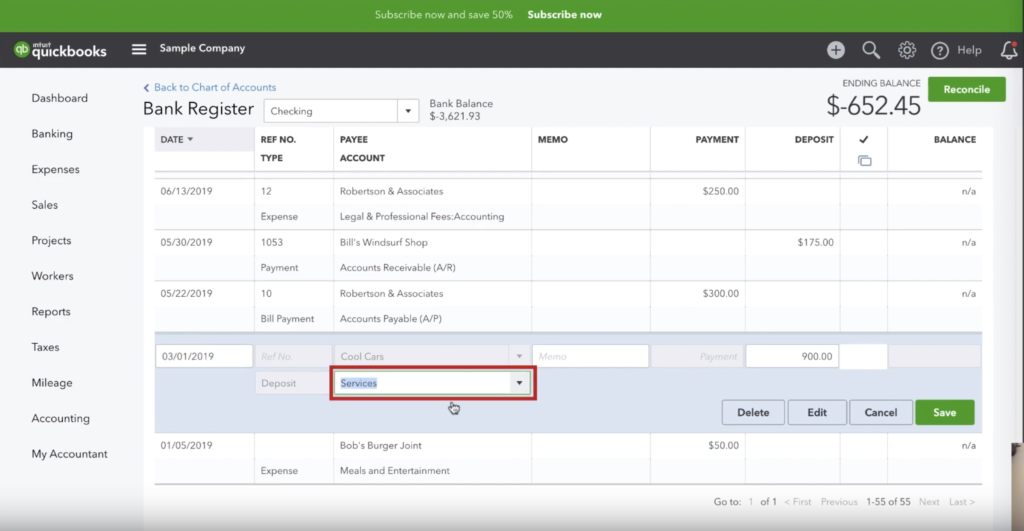1024x531 pixels.
Task: Toggle the hamburger navigation menu
Action: 138,49
